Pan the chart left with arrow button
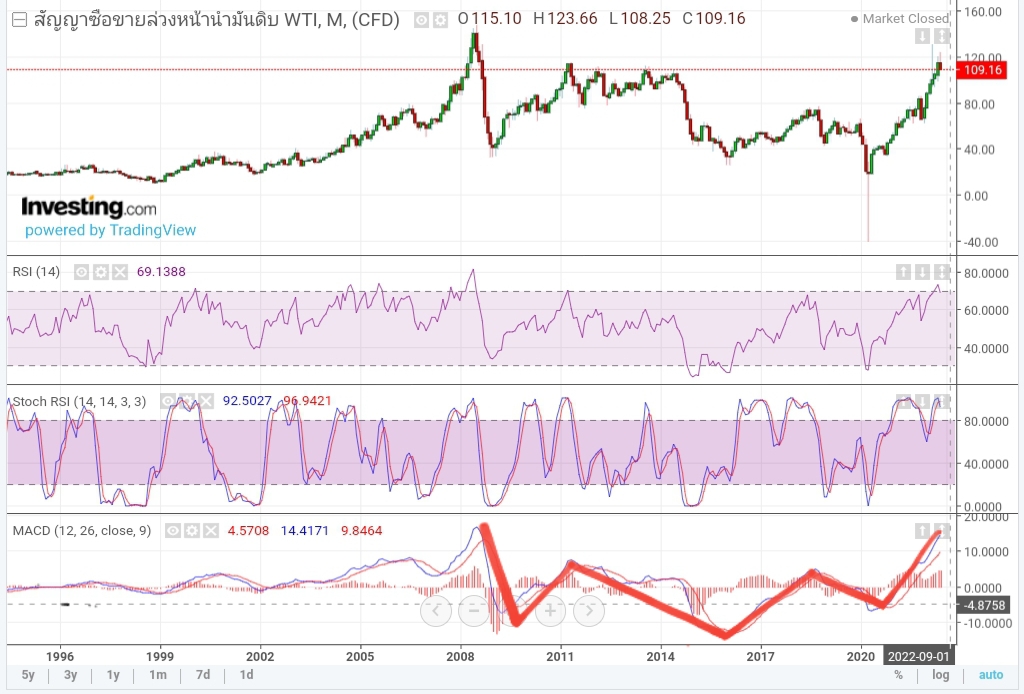The height and width of the screenshot is (694, 1024). click(x=436, y=610)
